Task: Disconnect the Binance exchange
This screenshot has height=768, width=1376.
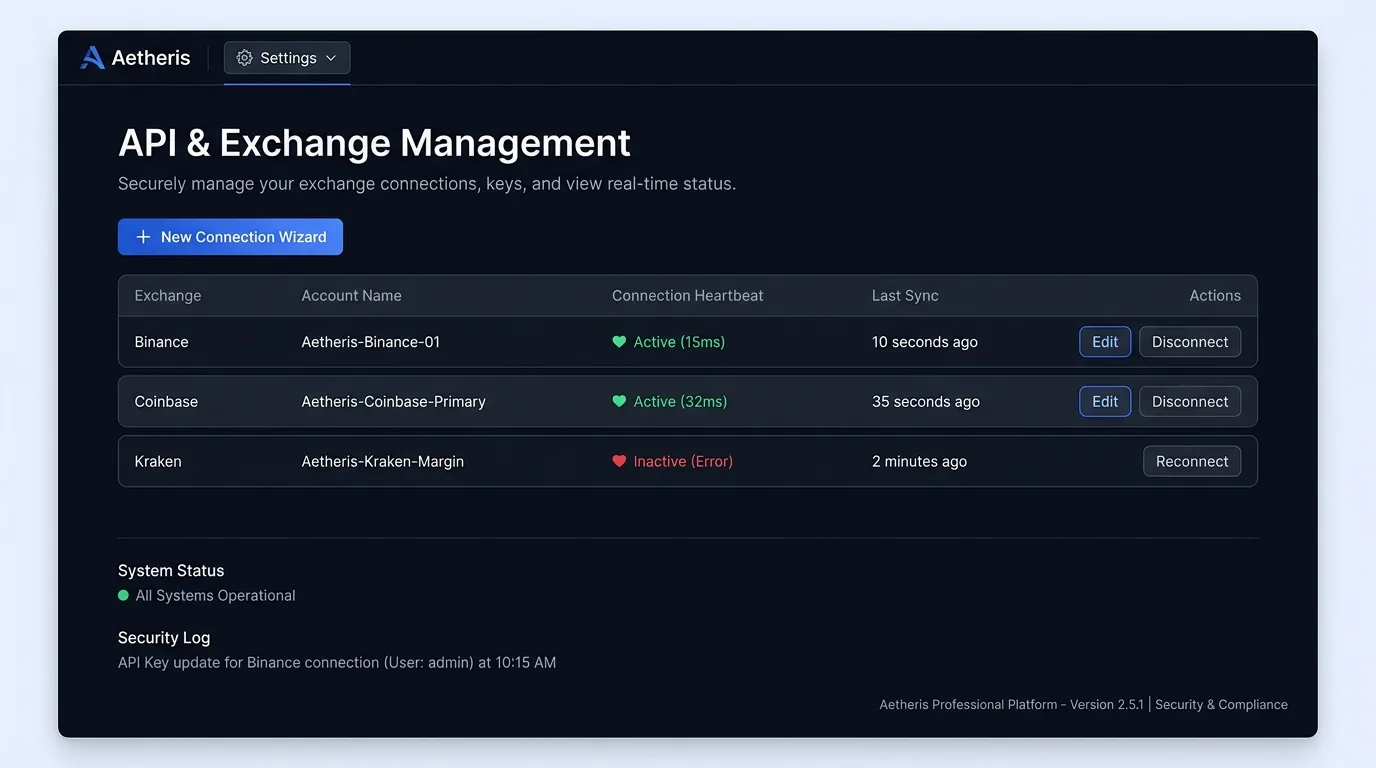Action: pyautogui.click(x=1190, y=342)
